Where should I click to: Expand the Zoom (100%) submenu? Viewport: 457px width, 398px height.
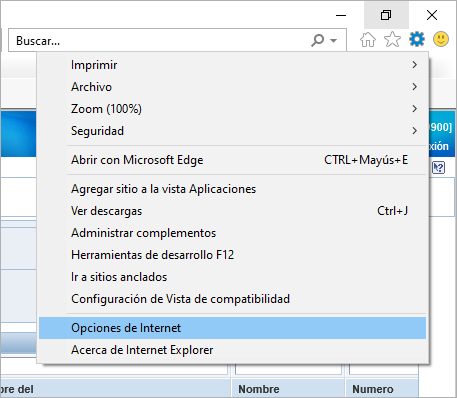tap(232, 109)
